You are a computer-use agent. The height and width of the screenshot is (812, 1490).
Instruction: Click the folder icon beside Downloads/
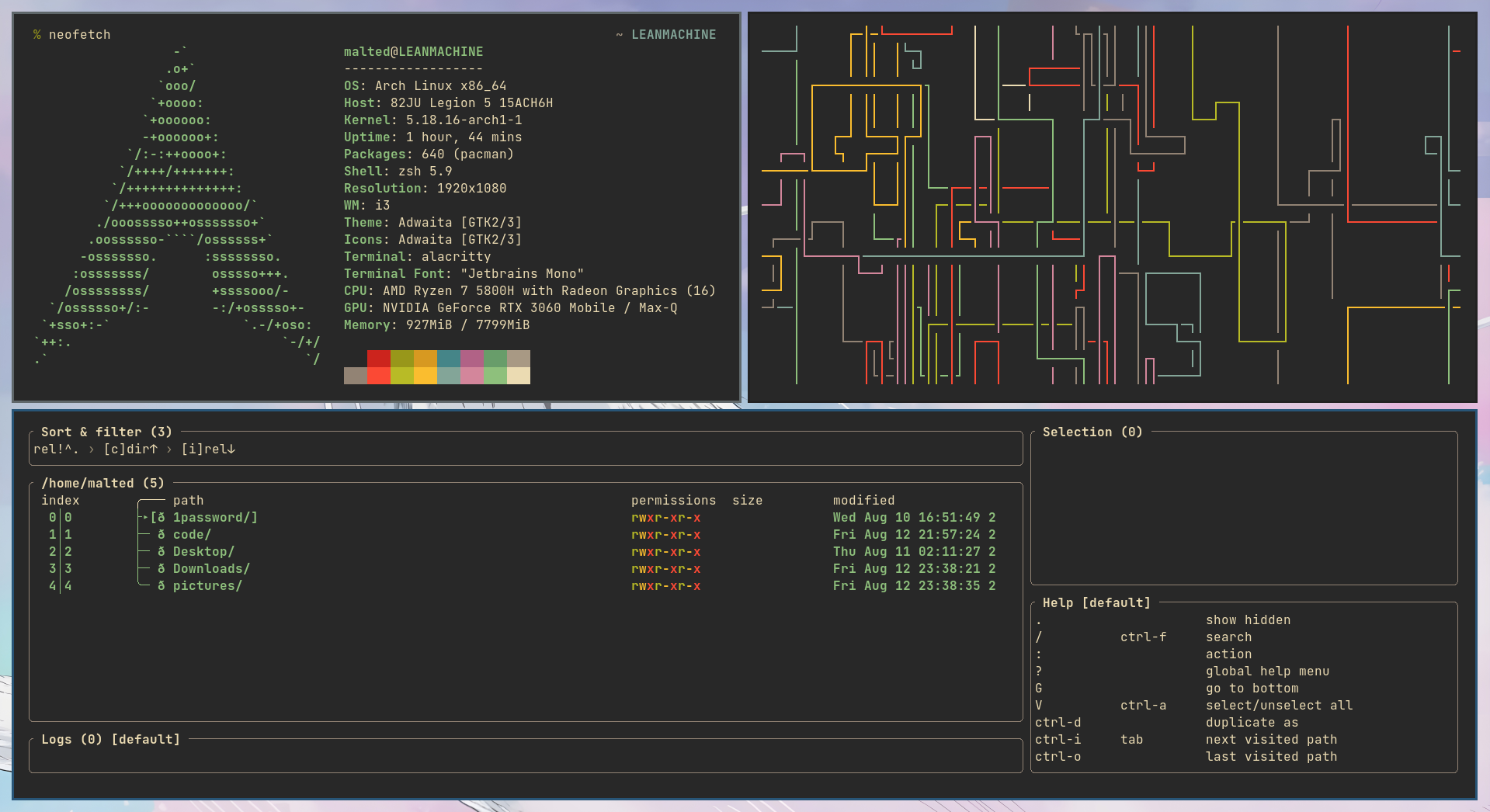tap(162, 569)
